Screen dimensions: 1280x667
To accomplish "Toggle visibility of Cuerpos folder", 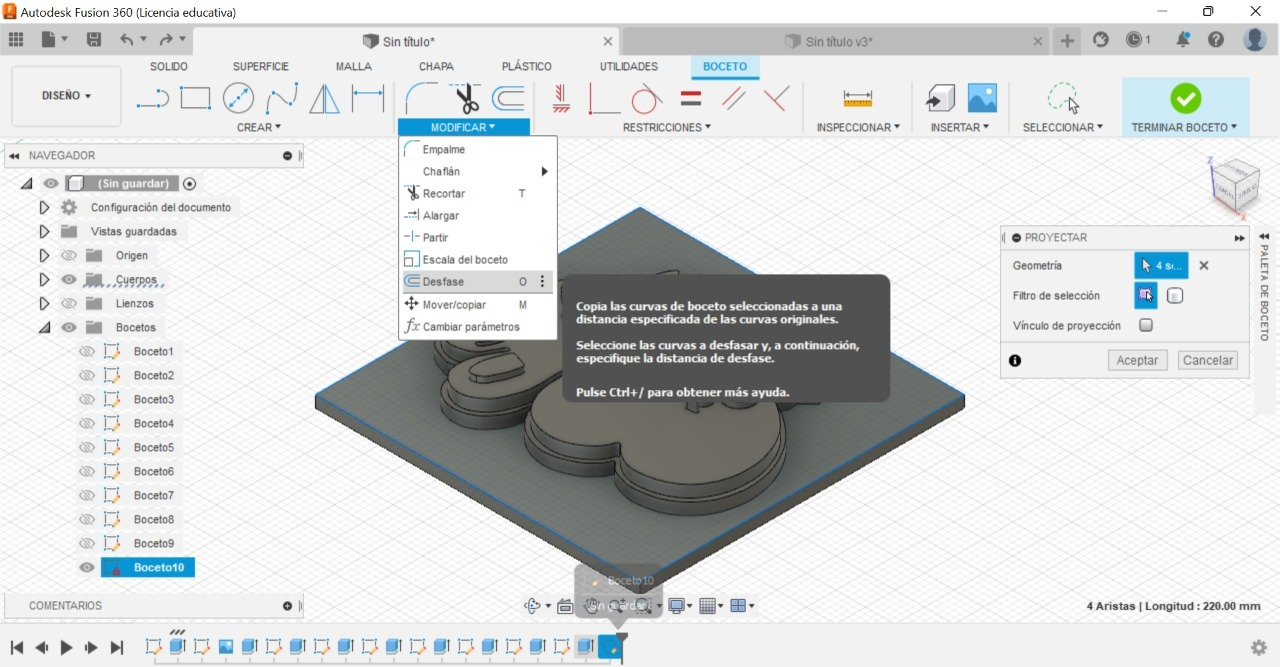I will (69, 279).
